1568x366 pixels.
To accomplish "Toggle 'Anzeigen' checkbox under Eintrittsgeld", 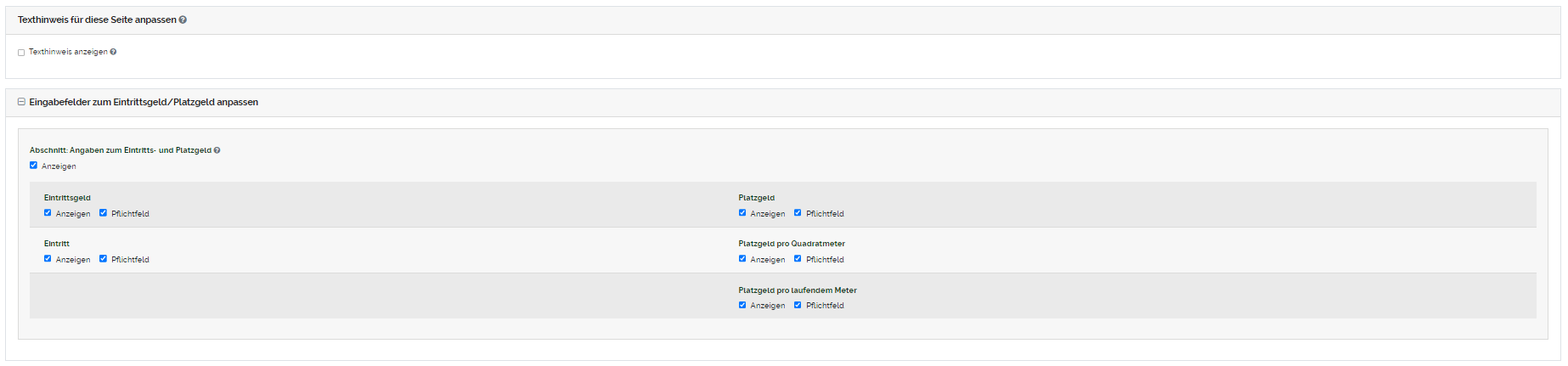I will (x=48, y=213).
